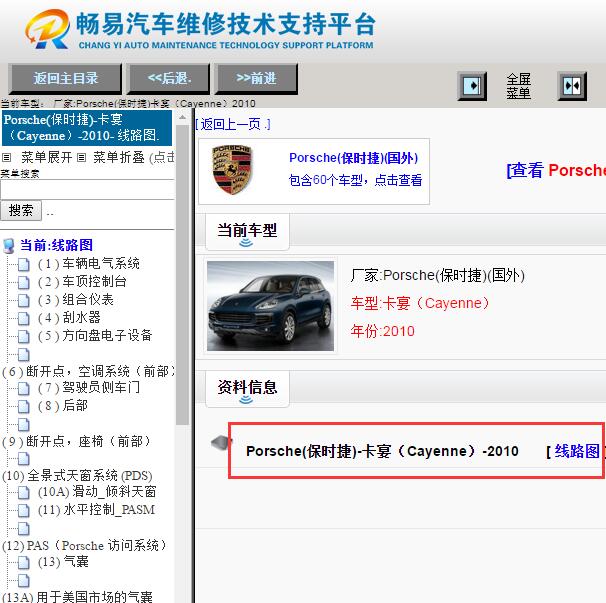Image resolution: width=606 pixels, height=603 pixels.
Task: Click 当前:线路图 root tree label
Action: point(56,245)
